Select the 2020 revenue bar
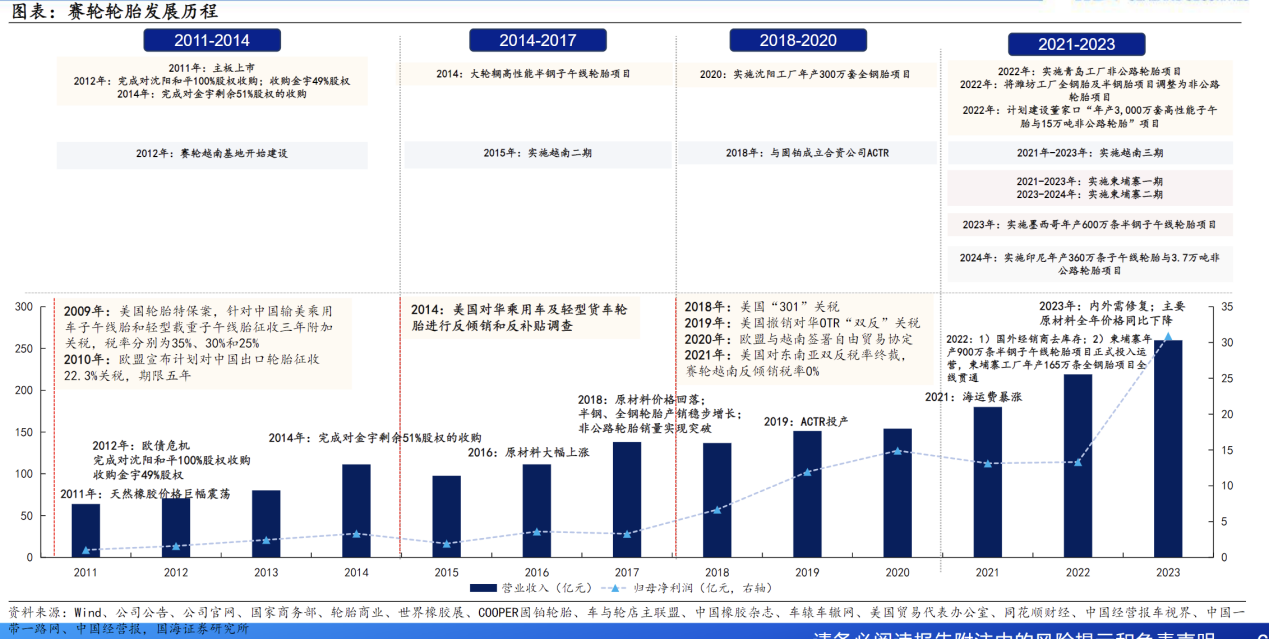This screenshot has width=1269, height=639. (897, 493)
